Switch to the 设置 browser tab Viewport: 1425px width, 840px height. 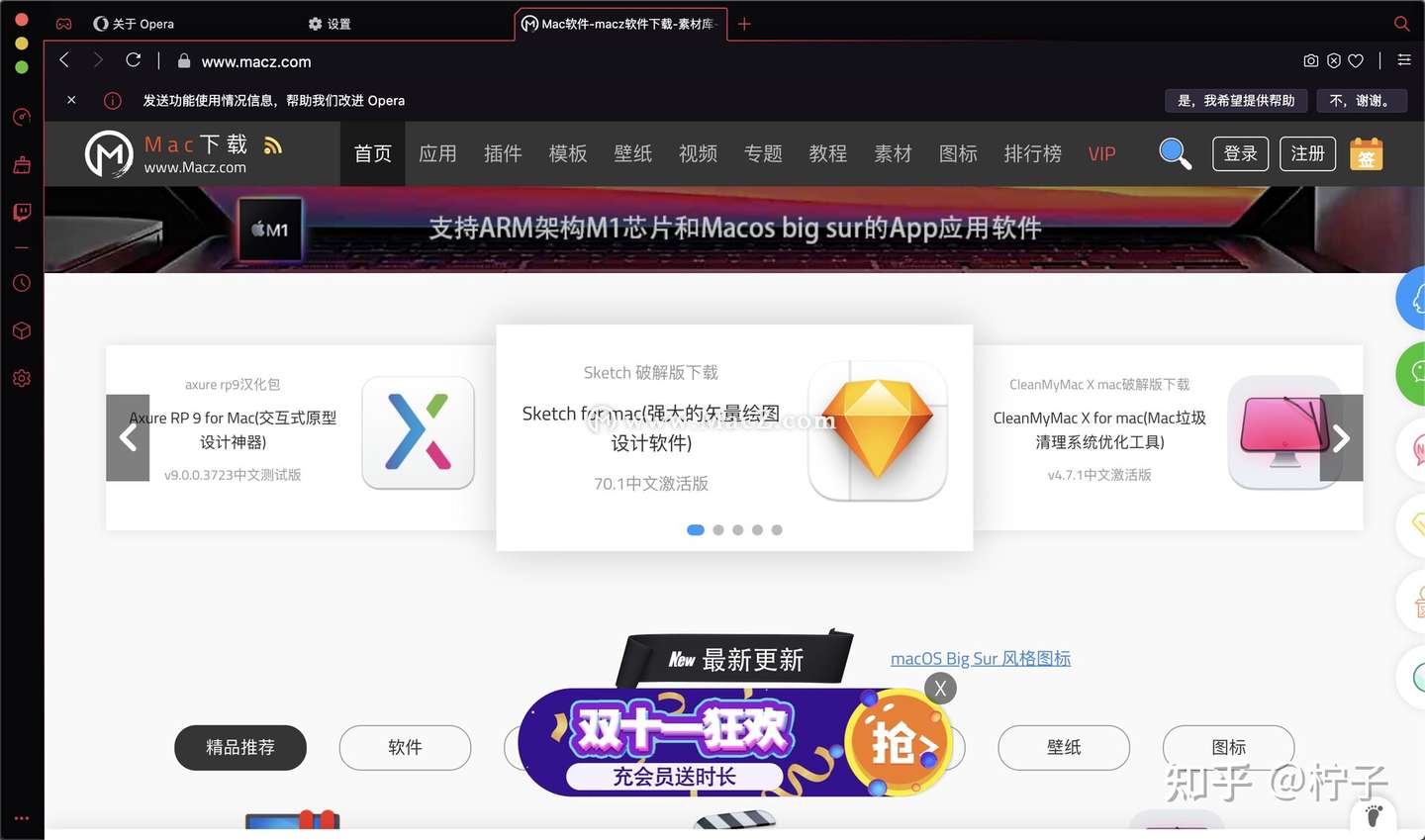pyautogui.click(x=330, y=24)
